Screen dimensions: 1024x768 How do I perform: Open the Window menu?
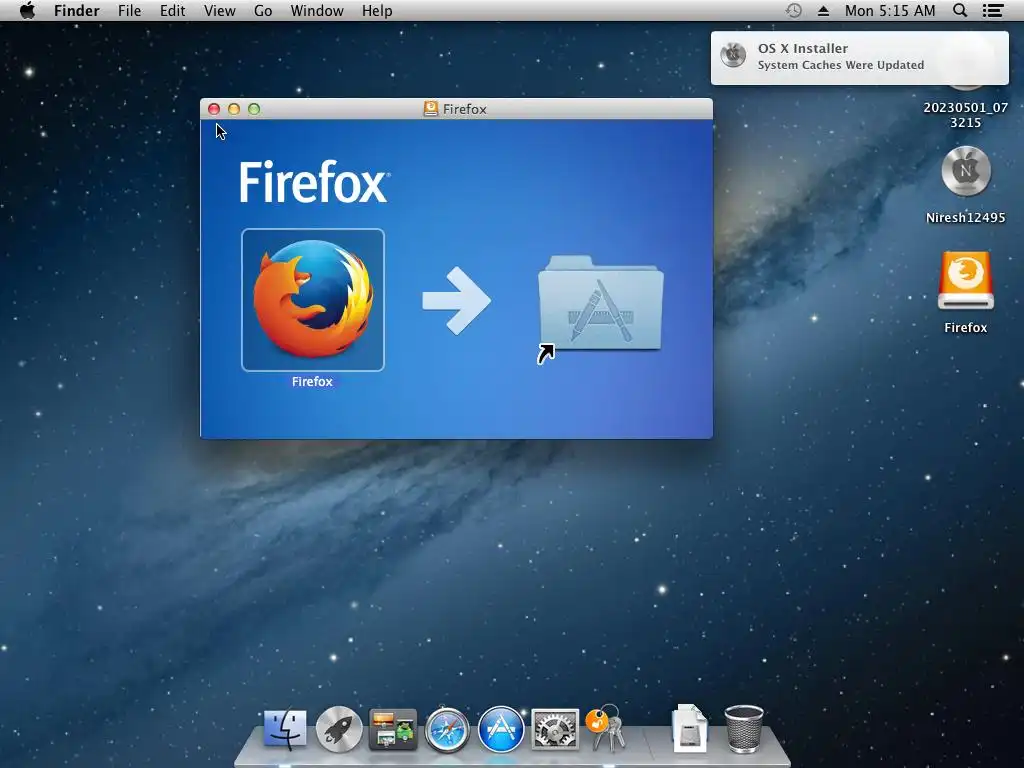pos(317,10)
